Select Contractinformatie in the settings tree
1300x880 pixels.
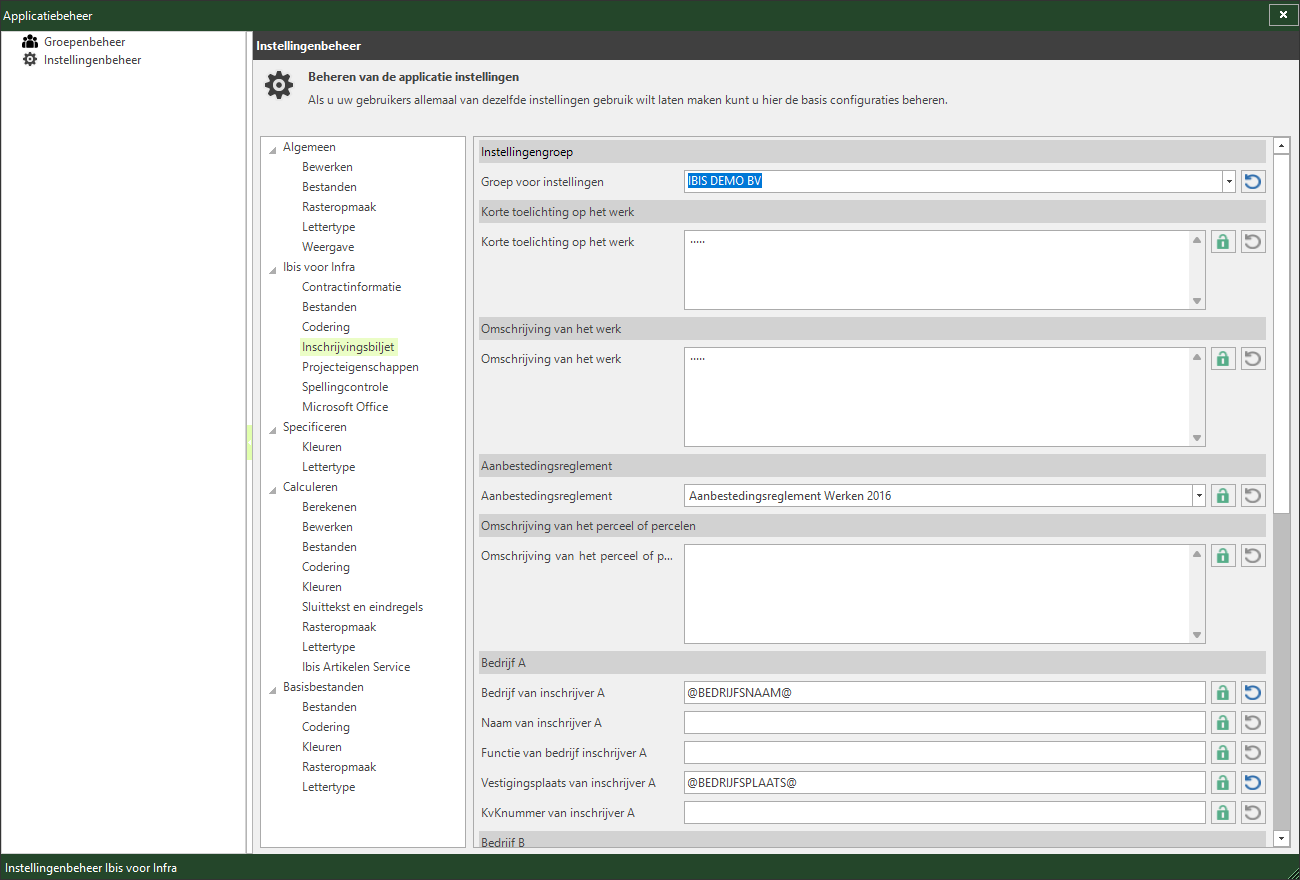pos(351,287)
